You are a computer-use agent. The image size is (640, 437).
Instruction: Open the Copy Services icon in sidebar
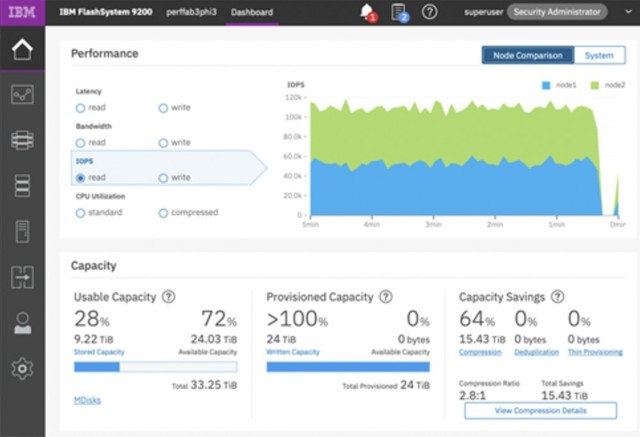coord(22,277)
